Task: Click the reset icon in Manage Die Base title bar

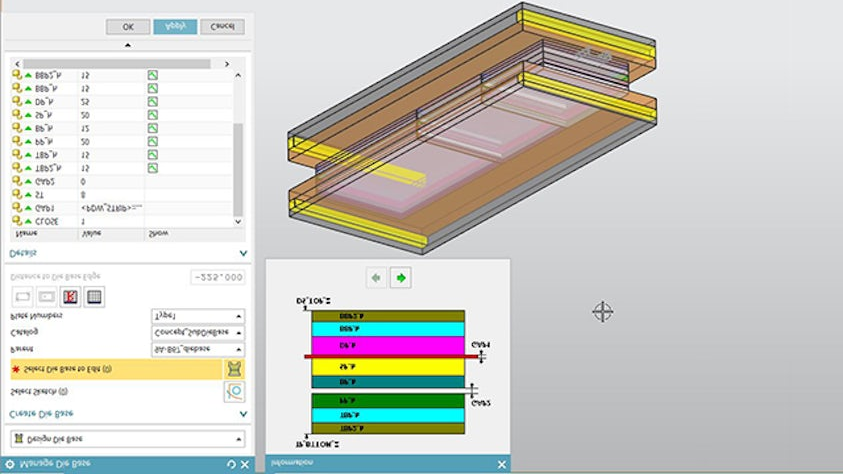Action: 232,464
